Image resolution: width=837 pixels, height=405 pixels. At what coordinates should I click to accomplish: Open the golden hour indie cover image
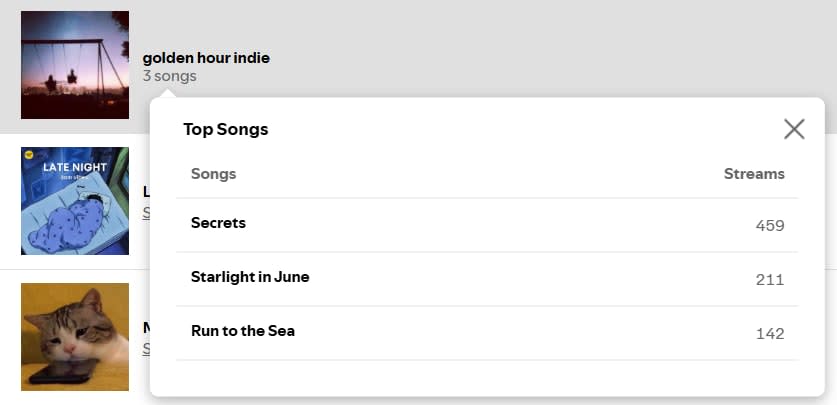(x=75, y=65)
